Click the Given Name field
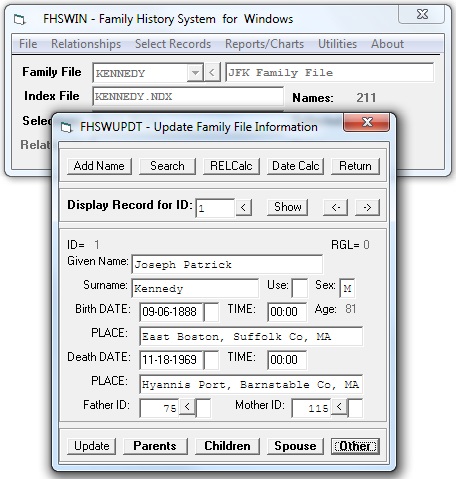This screenshot has height=479, width=456. click(x=227, y=265)
